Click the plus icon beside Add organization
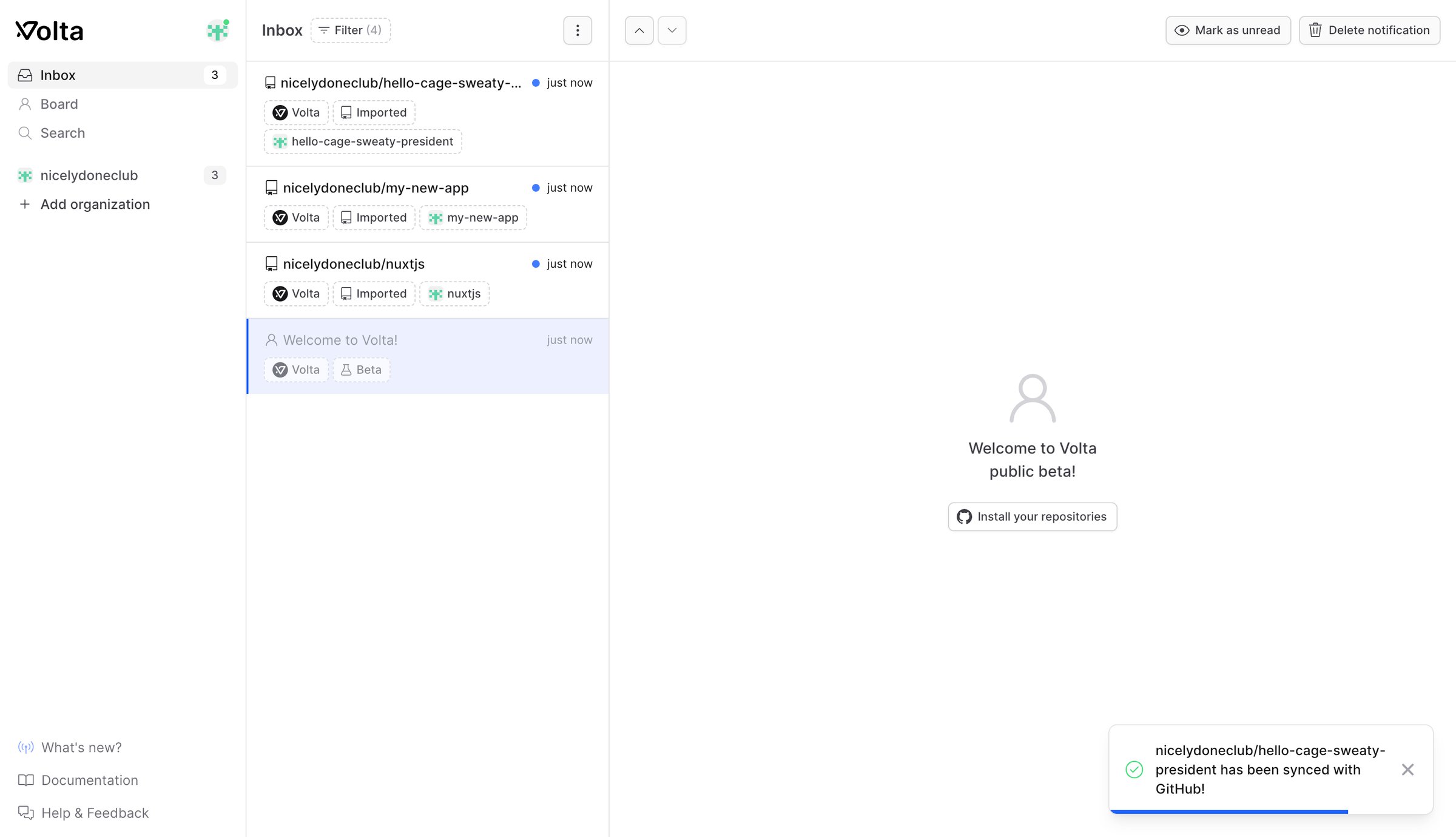Image resolution: width=1456 pixels, height=837 pixels. click(25, 205)
